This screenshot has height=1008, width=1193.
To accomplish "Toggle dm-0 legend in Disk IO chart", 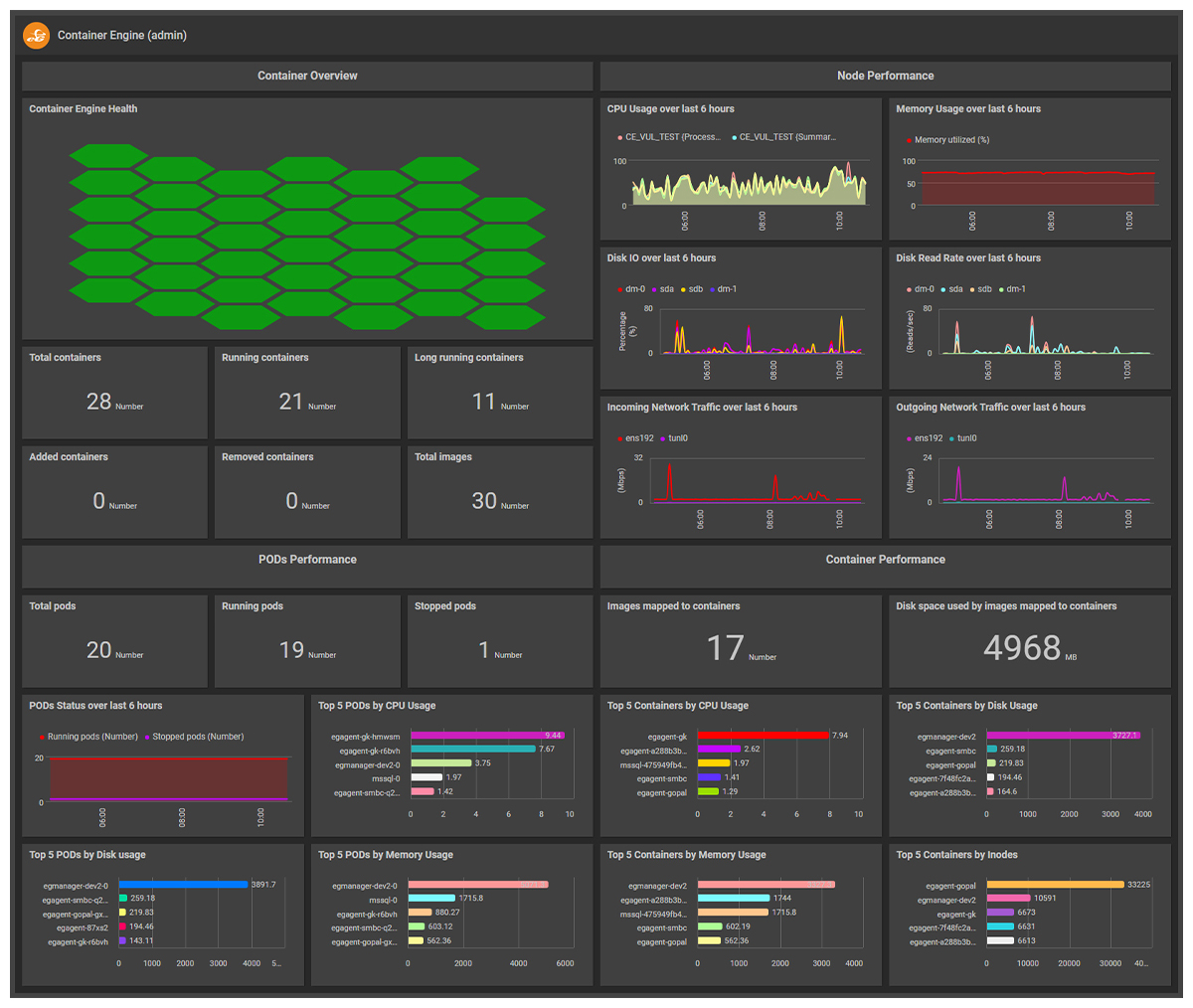I will click(630, 289).
